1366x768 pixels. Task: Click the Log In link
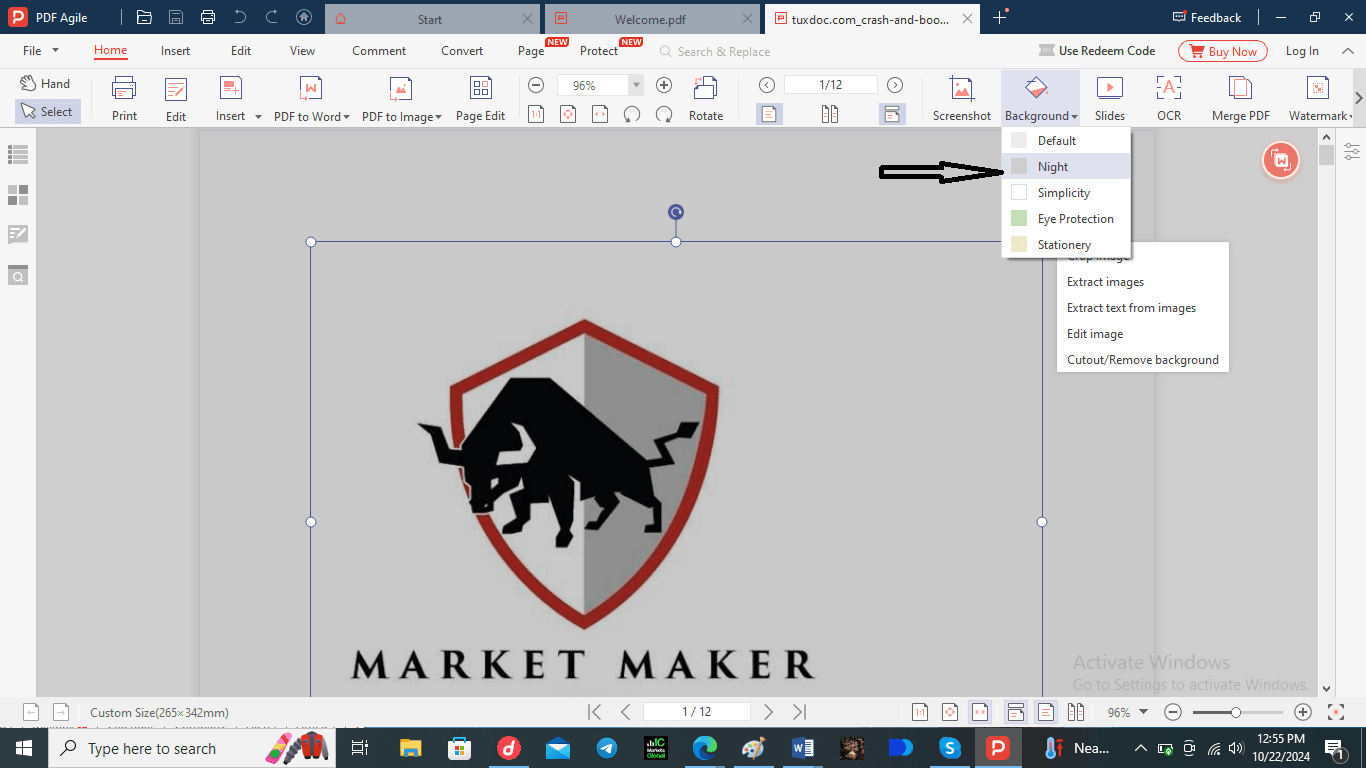[x=1302, y=51]
